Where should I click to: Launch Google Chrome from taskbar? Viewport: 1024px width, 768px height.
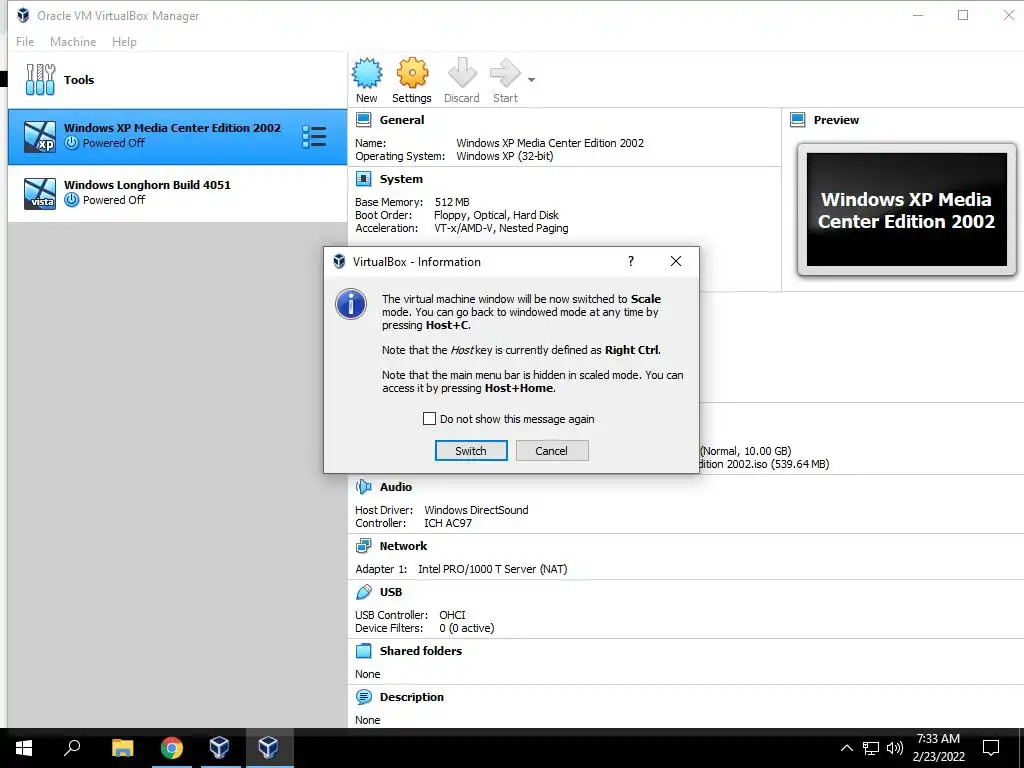click(172, 748)
